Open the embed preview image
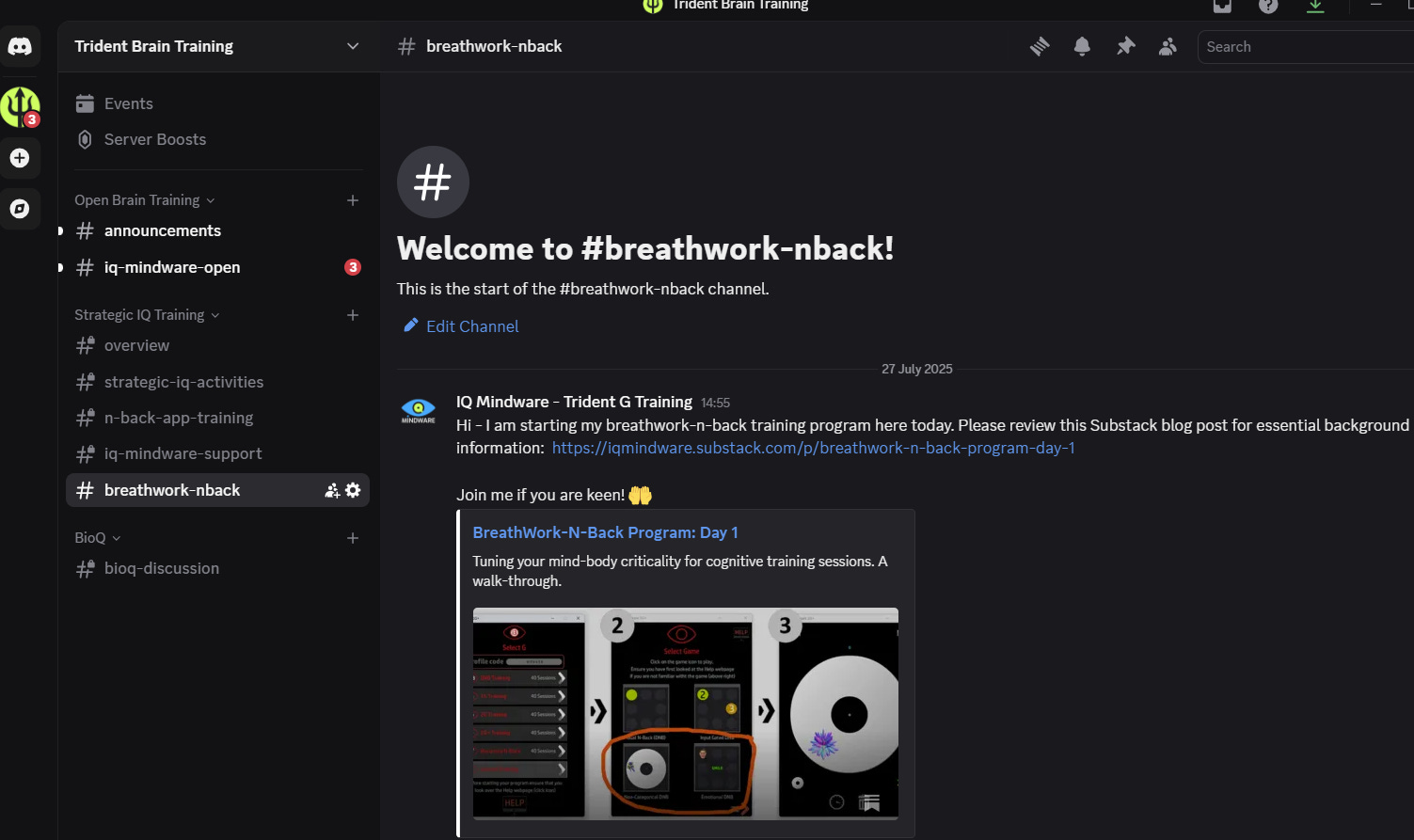Screen dimensions: 1414x840 (685, 713)
